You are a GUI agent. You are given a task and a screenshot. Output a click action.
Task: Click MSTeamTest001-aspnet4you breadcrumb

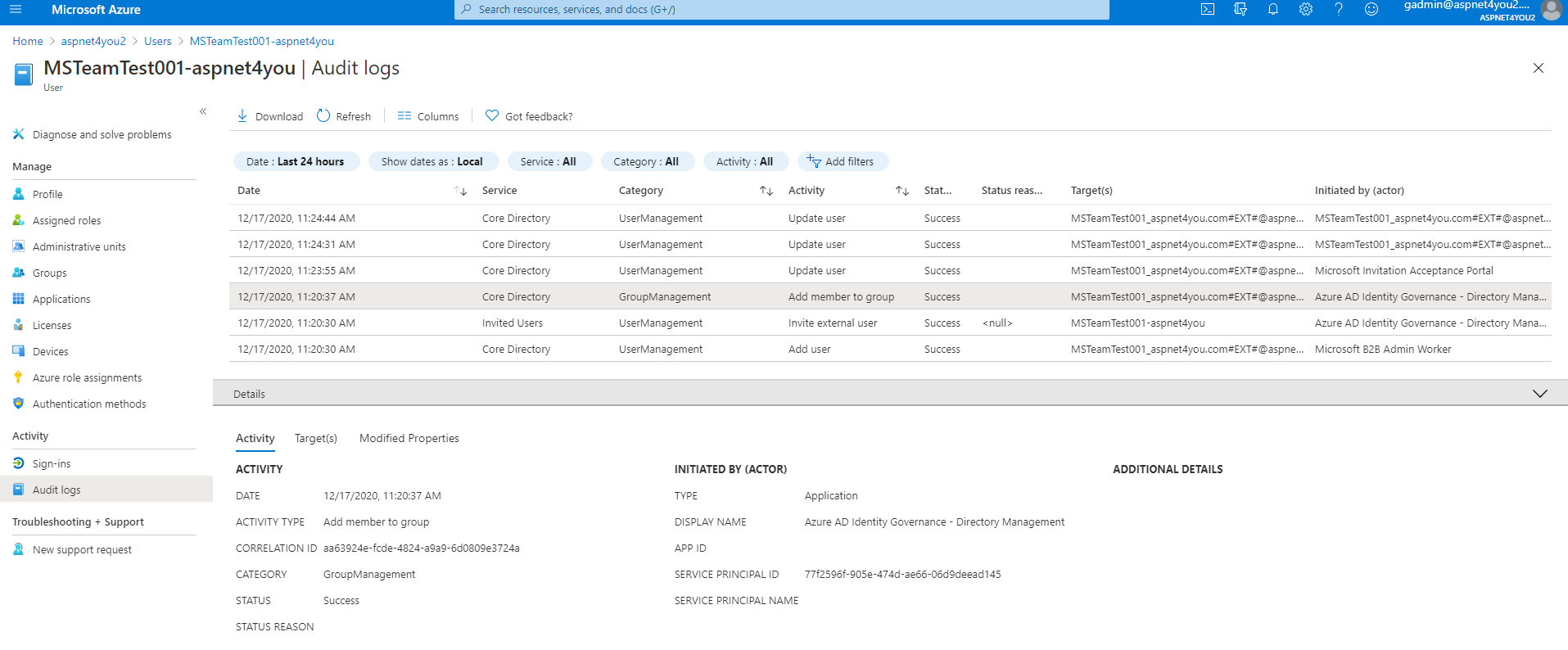coord(262,41)
